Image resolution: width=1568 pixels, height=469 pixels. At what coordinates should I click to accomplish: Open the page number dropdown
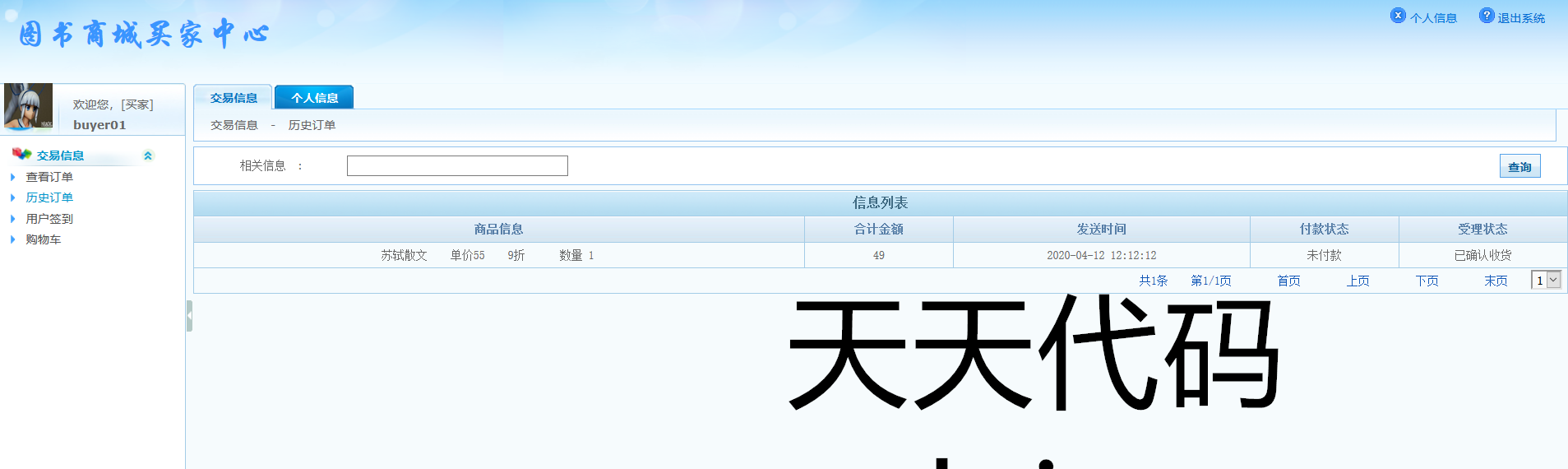[x=1546, y=281]
